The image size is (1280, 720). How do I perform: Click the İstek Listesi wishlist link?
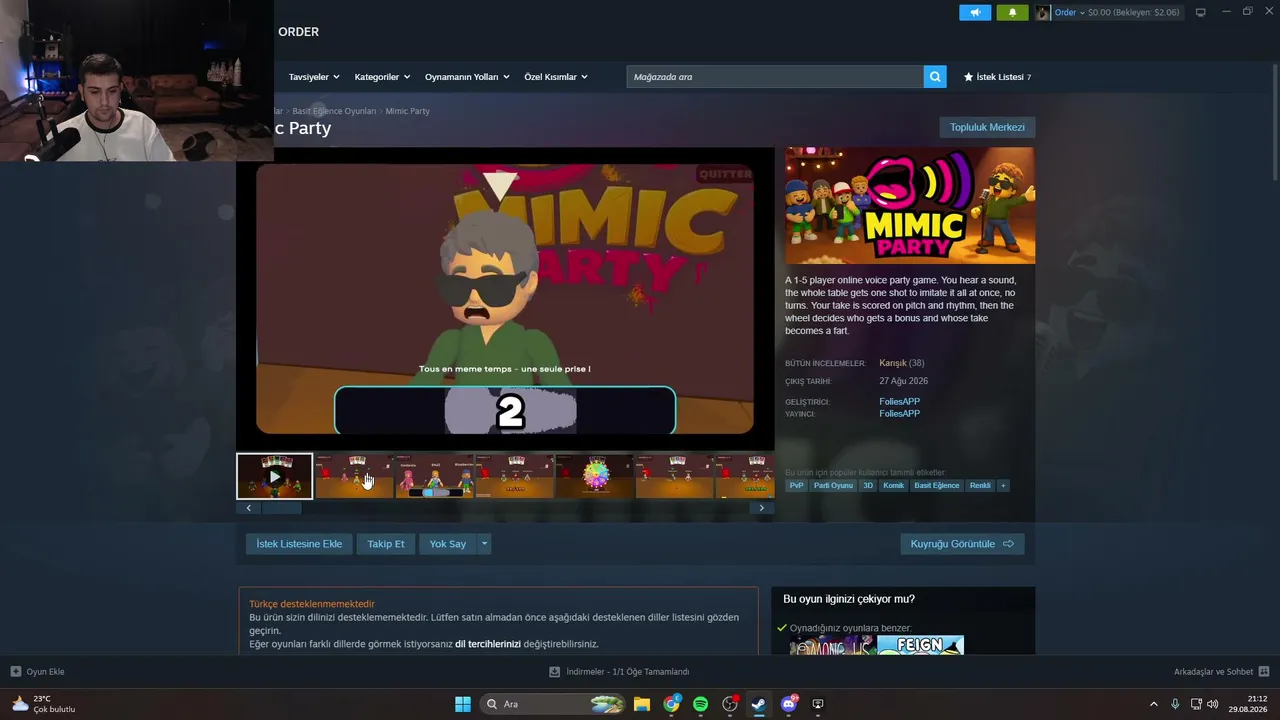coord(997,77)
